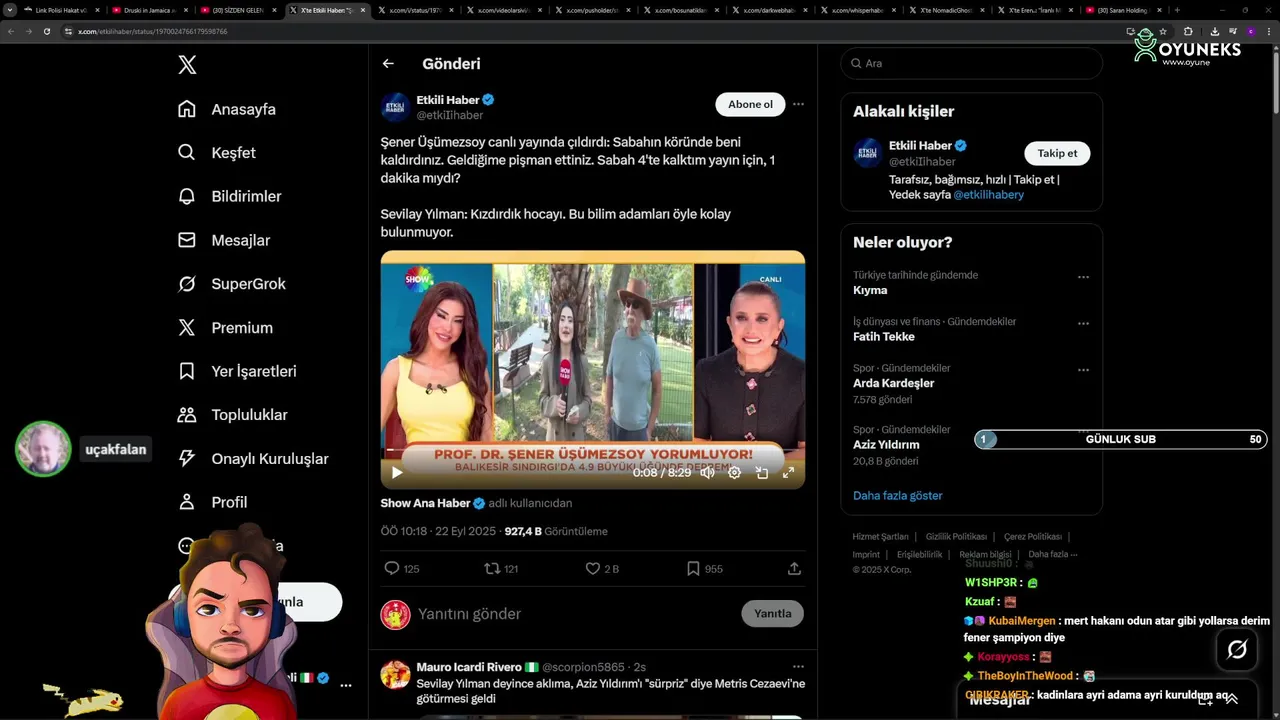Open SuperGrok from the sidebar
The height and width of the screenshot is (720, 1280).
point(232,284)
